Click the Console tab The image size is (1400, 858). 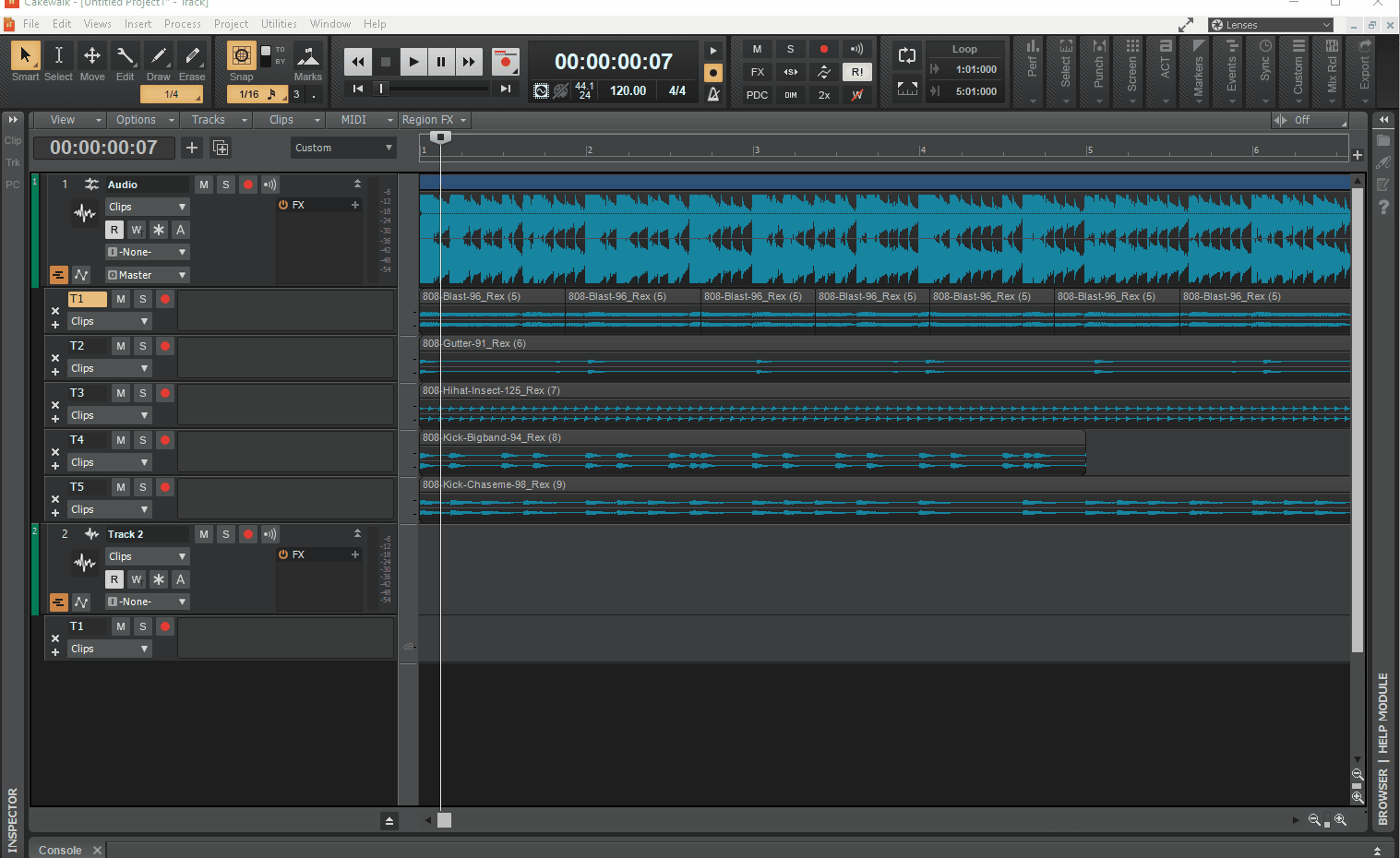point(60,850)
